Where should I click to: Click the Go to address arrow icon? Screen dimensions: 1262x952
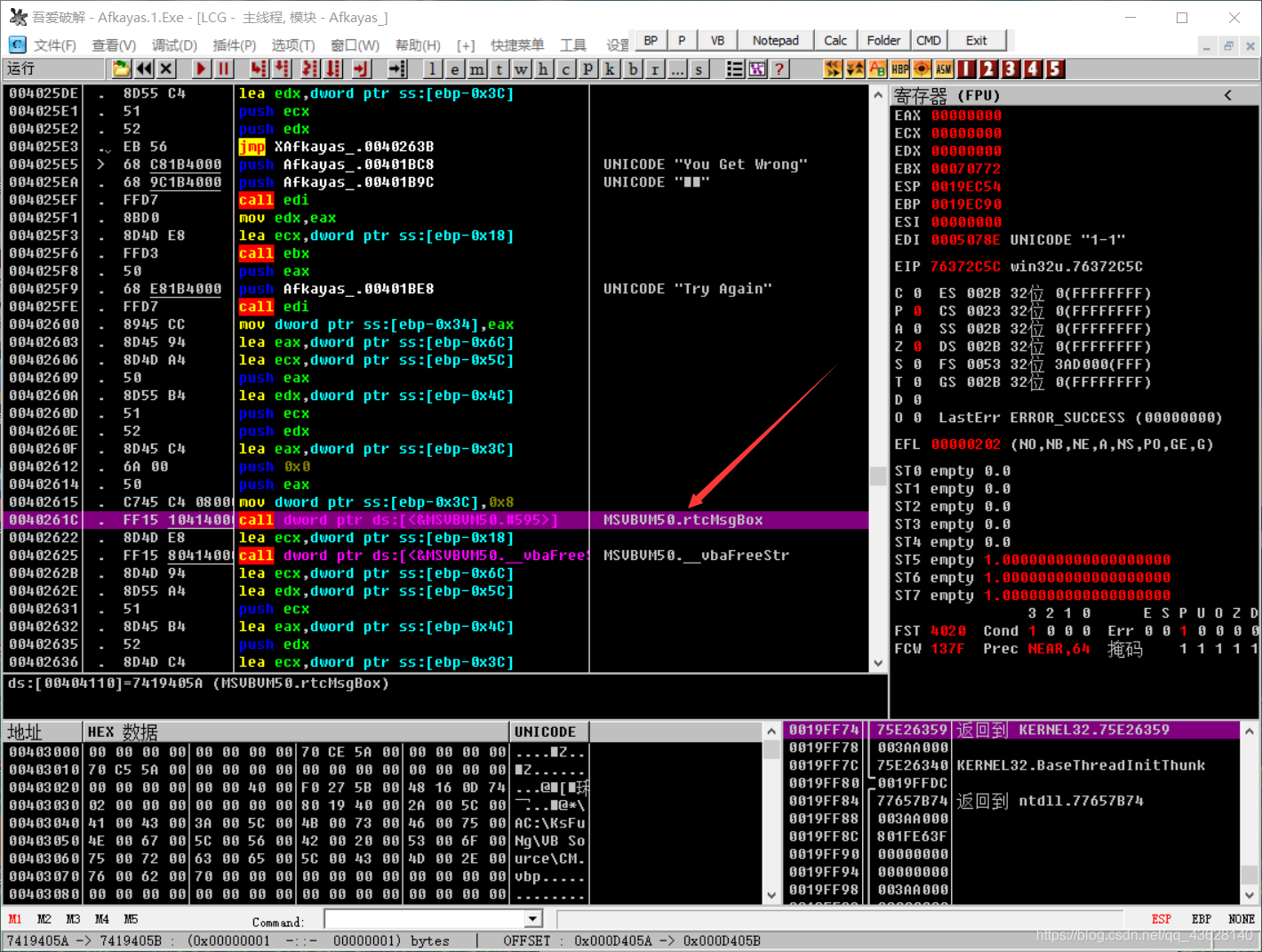coord(397,68)
